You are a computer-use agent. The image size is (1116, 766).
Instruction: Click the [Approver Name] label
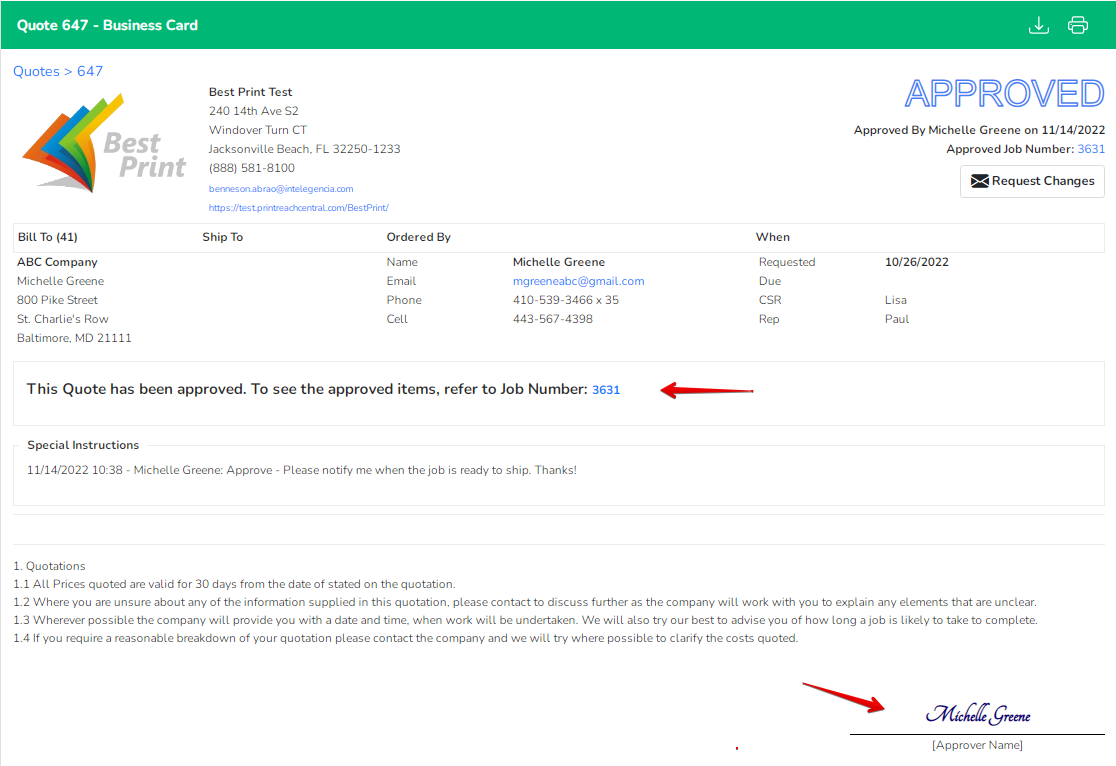[977, 745]
